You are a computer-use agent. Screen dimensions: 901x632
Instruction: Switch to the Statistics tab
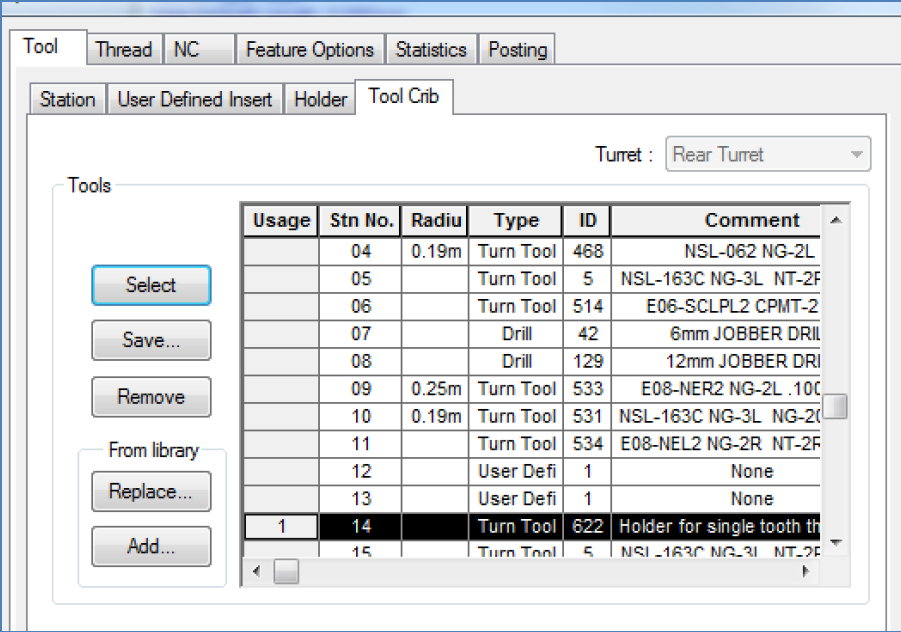tap(430, 49)
